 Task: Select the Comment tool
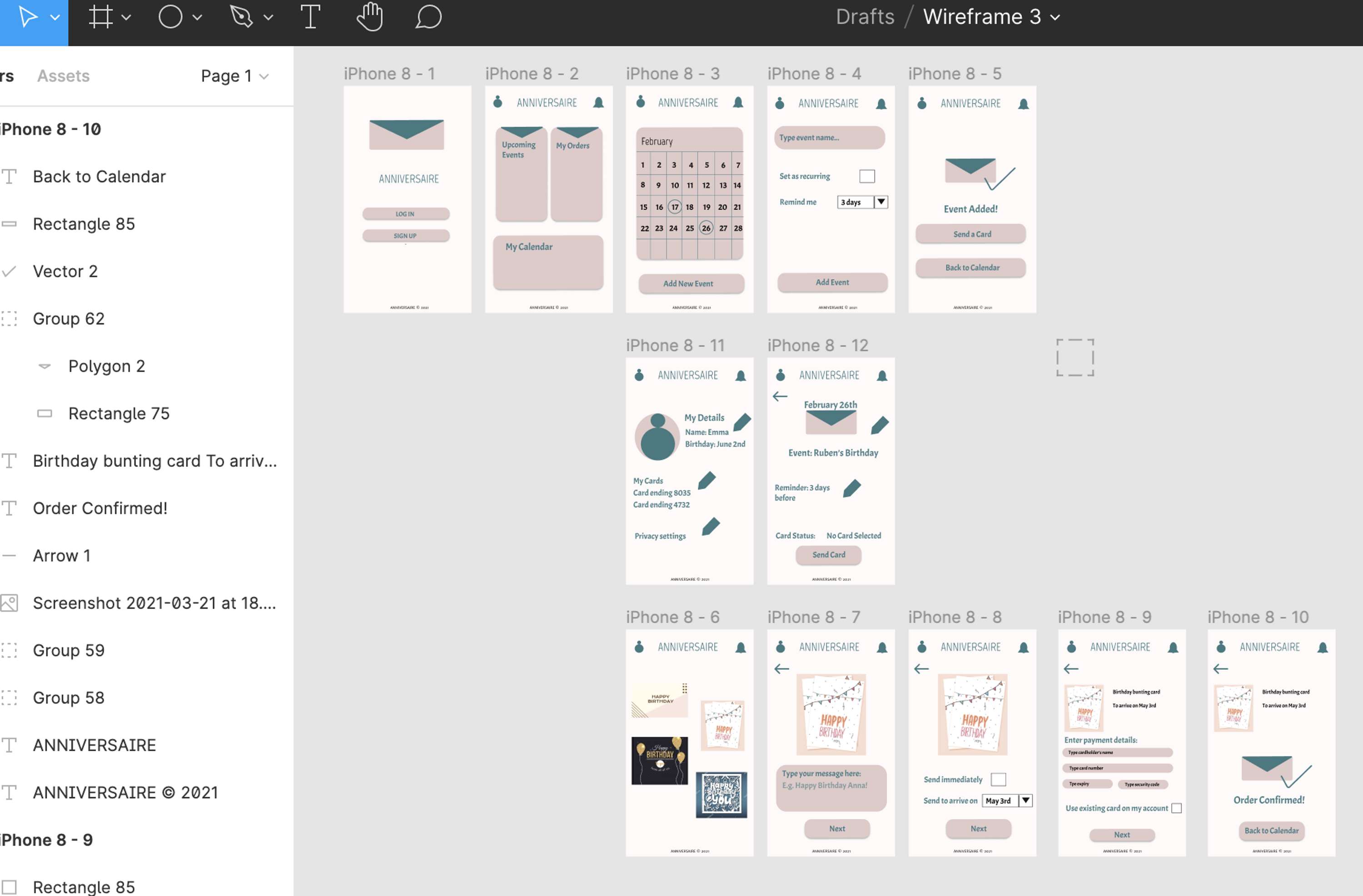coord(428,17)
